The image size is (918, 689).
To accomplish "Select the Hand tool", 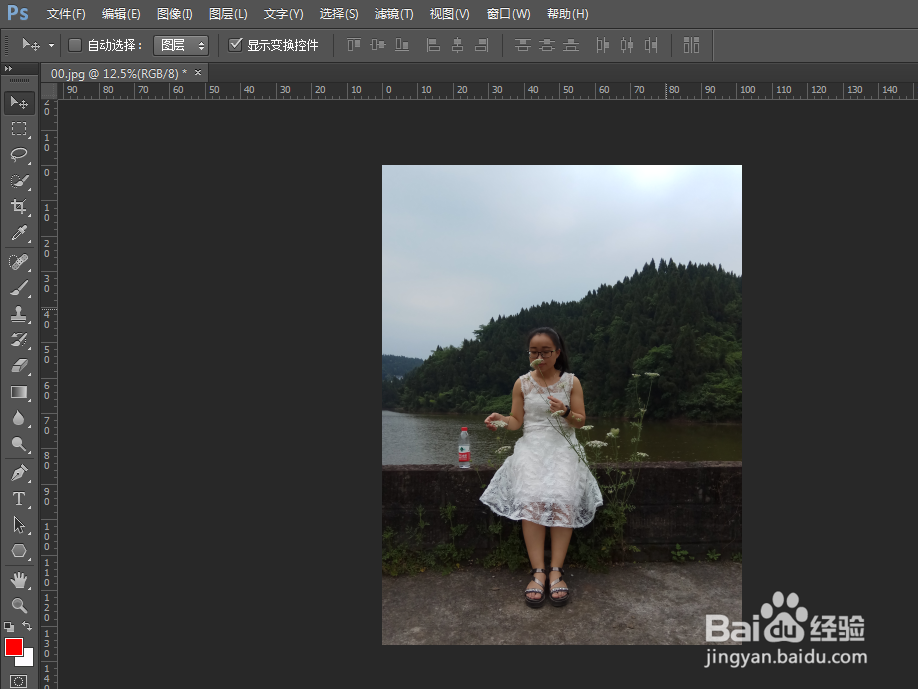I will click(x=19, y=580).
